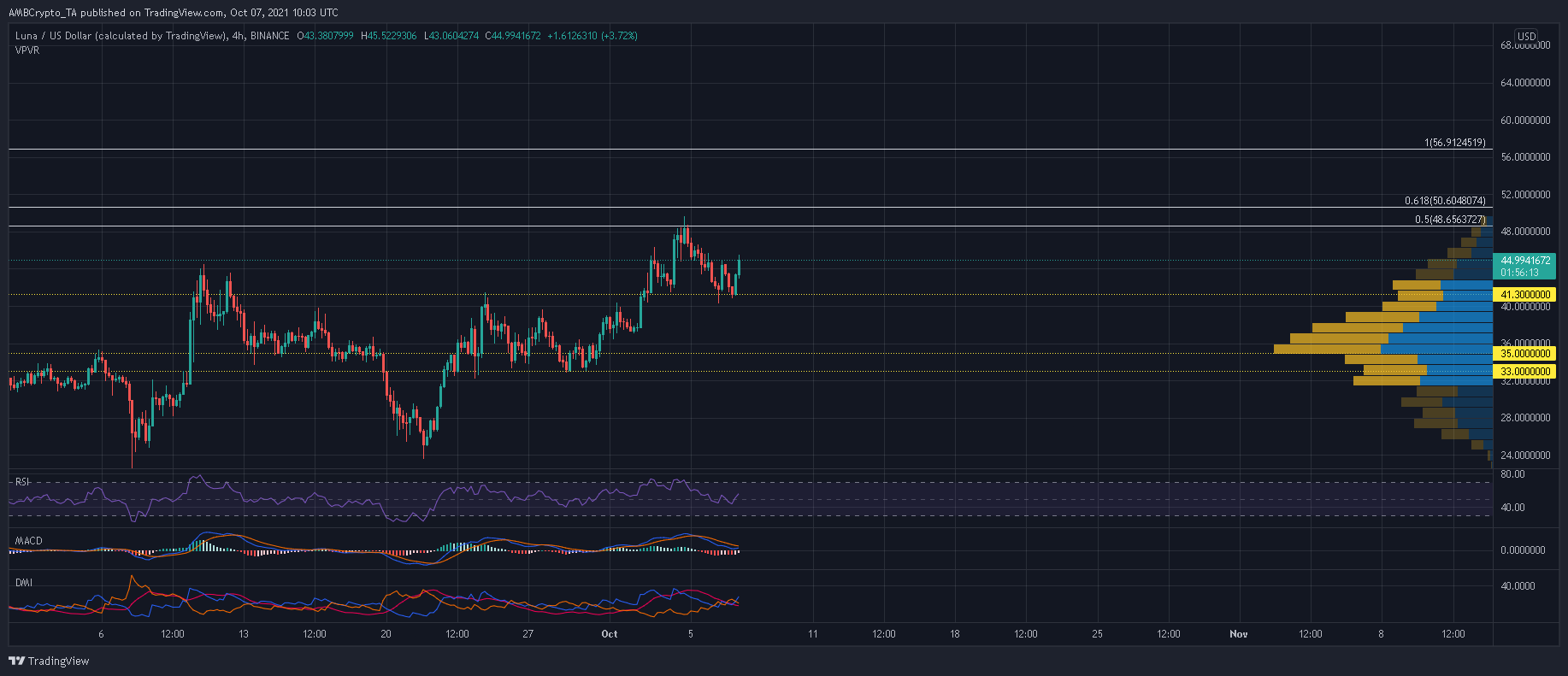Click the Nov date label on time axis

pyautogui.click(x=1239, y=634)
